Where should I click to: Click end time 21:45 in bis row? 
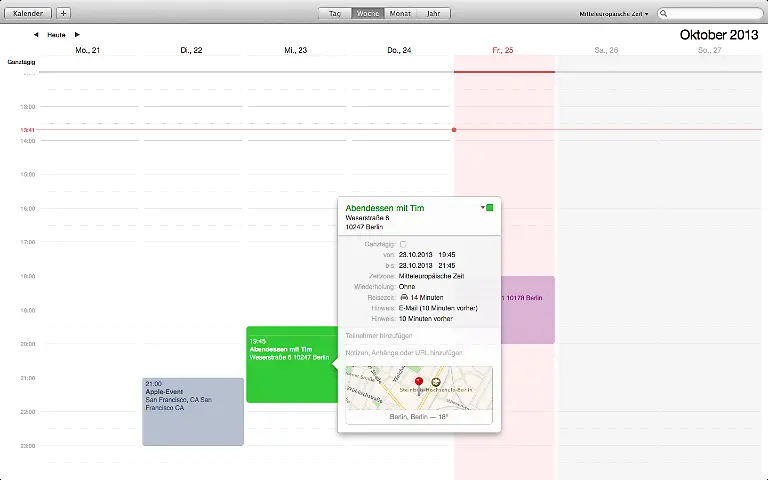(447, 265)
